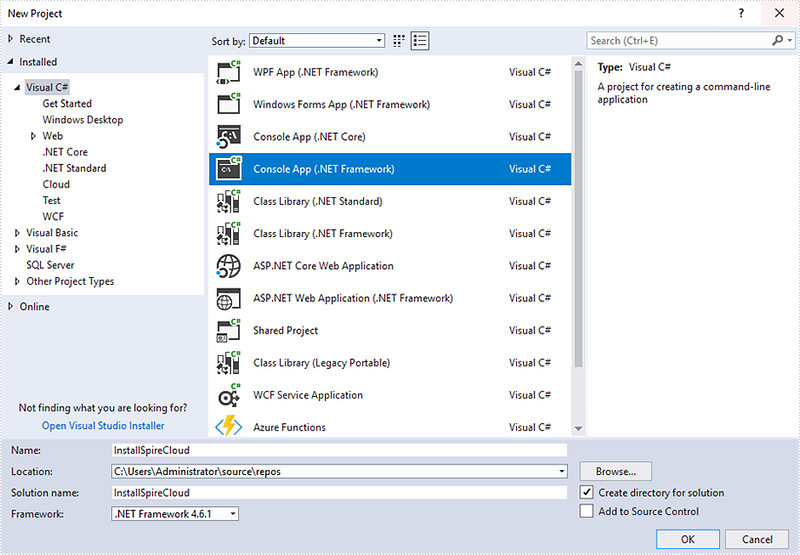Expand the Web tree node
The height and width of the screenshot is (555, 800).
point(33,136)
